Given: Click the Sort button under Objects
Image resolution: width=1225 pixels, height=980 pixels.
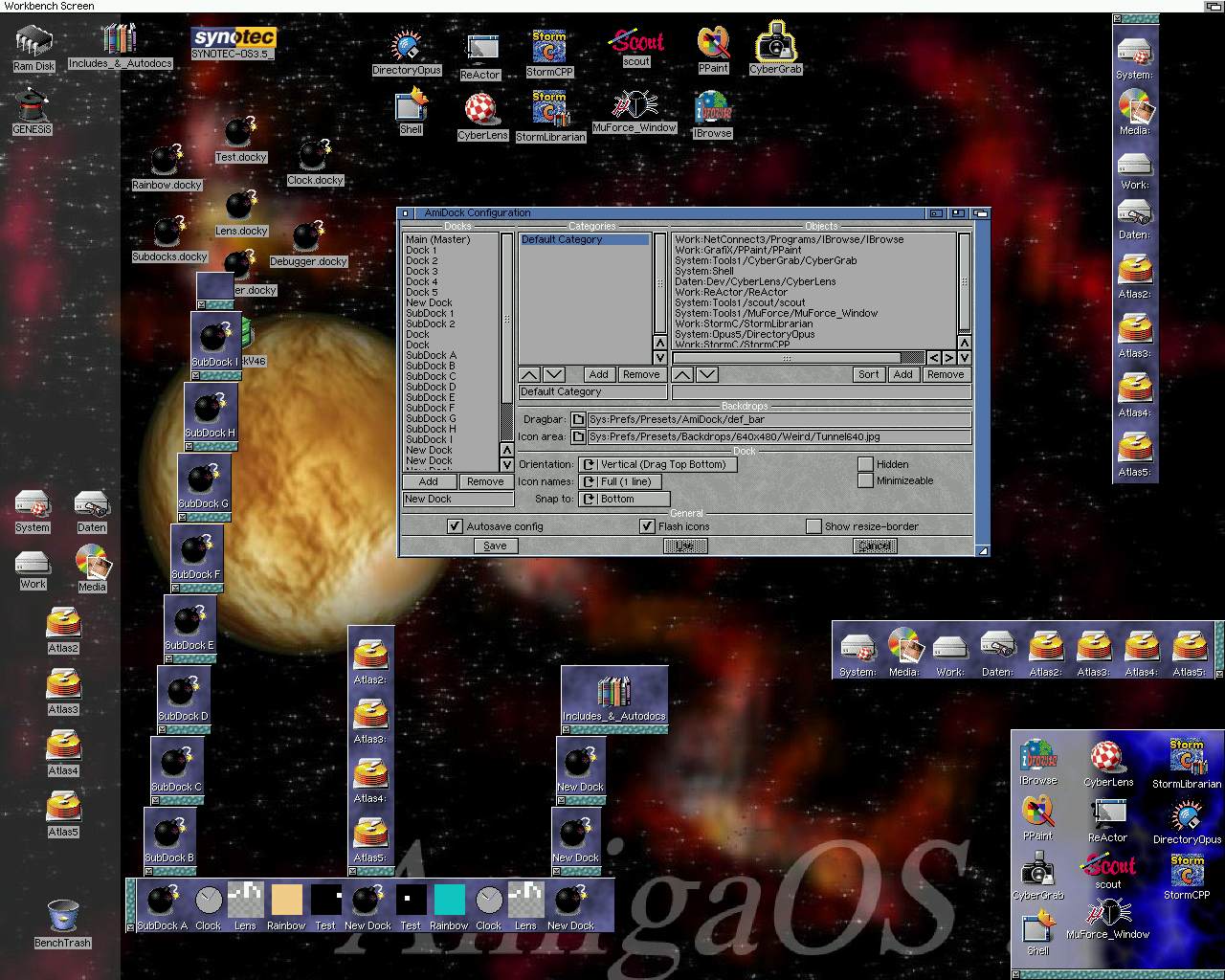Looking at the screenshot, I should (x=868, y=374).
